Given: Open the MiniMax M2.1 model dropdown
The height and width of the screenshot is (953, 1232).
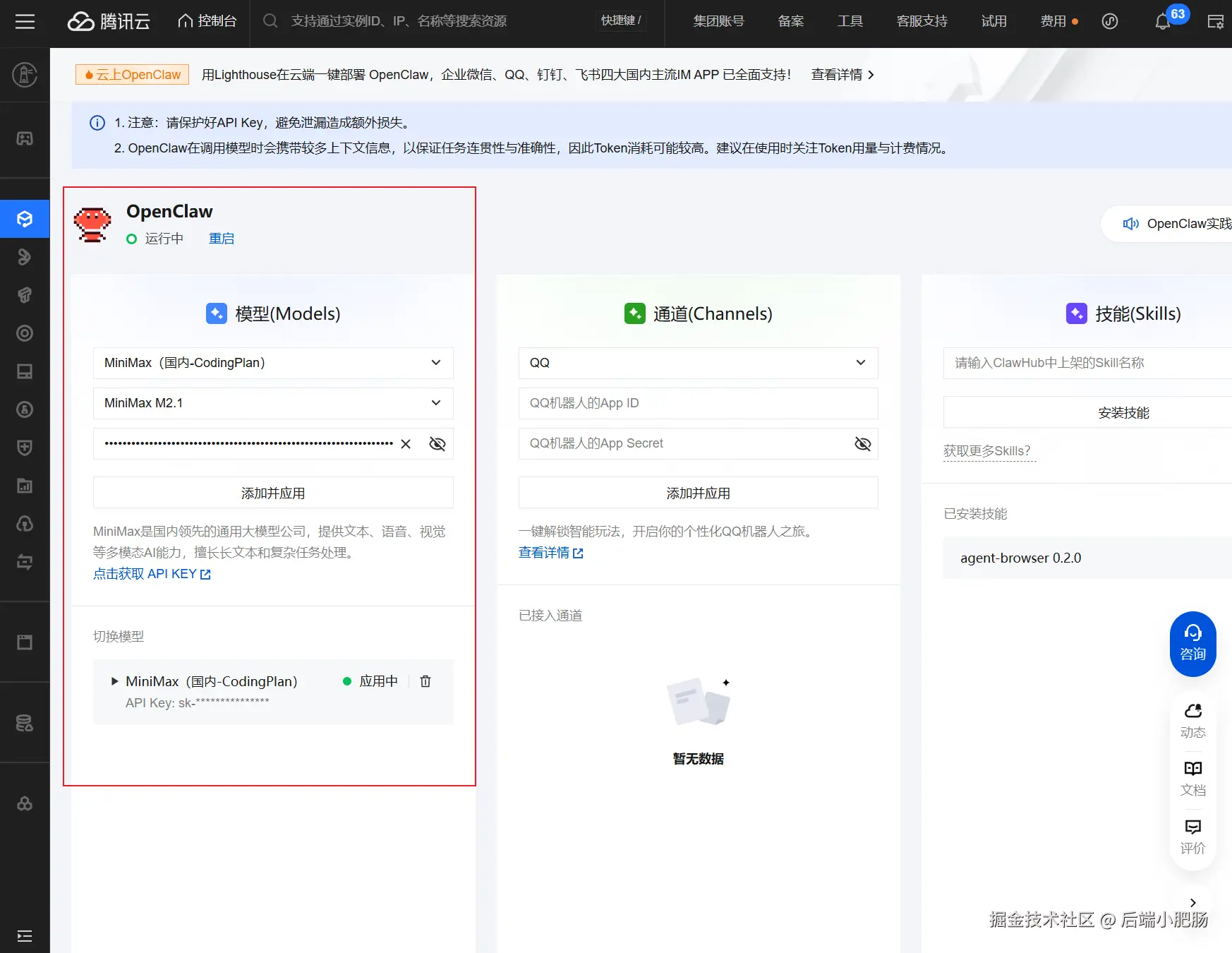Looking at the screenshot, I should click(x=273, y=403).
